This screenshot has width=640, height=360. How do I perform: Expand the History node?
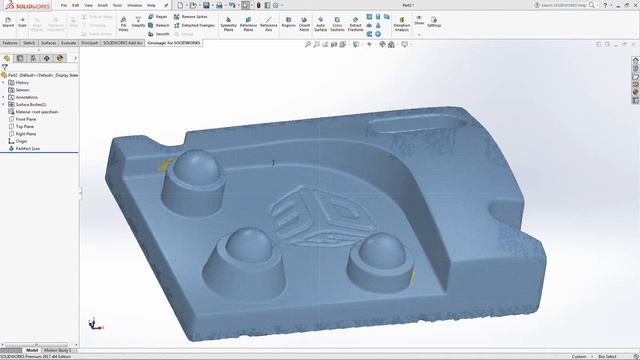[4, 82]
